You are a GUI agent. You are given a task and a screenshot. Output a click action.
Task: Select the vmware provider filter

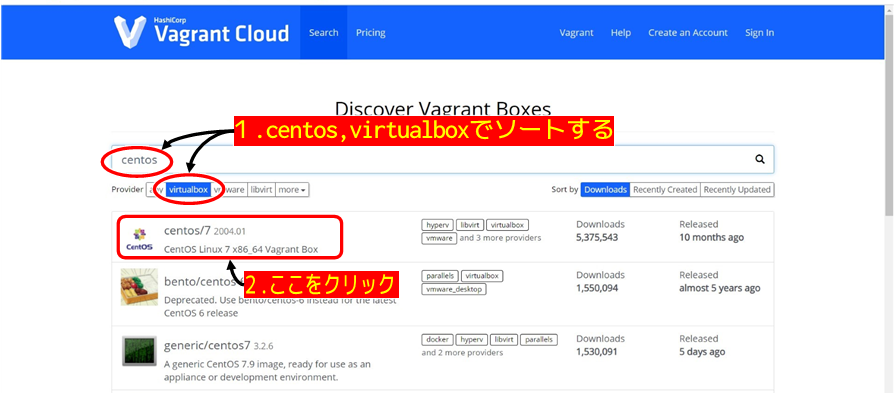229,189
